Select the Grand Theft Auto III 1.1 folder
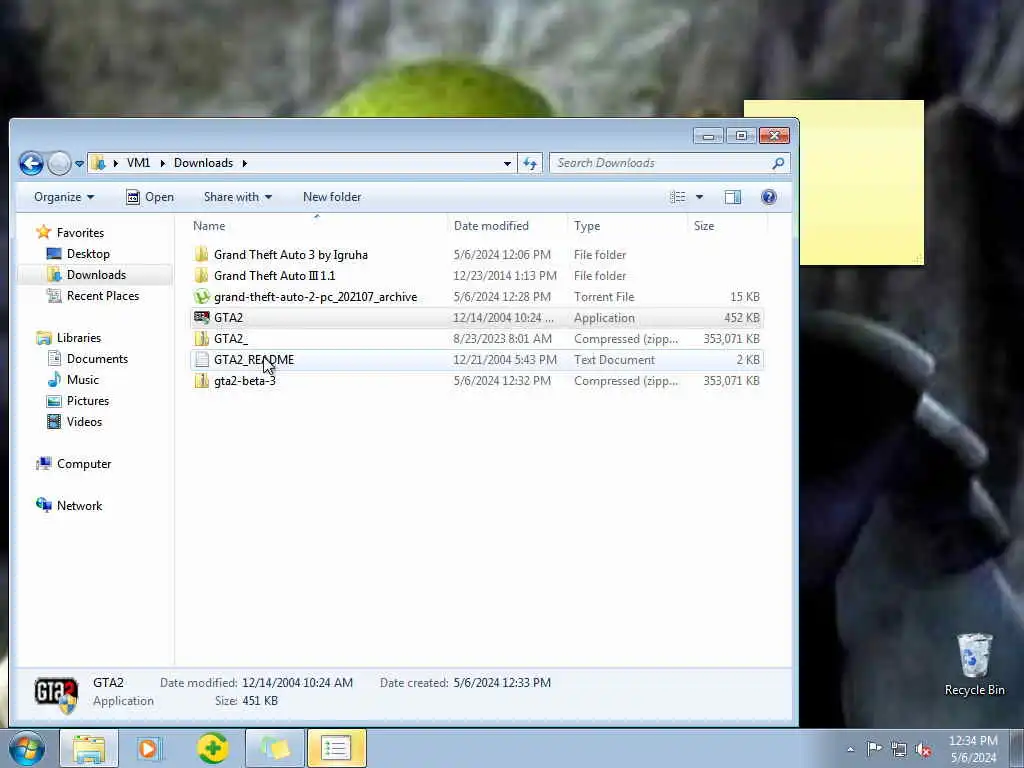The height and width of the screenshot is (768, 1024). pyautogui.click(x=477, y=276)
